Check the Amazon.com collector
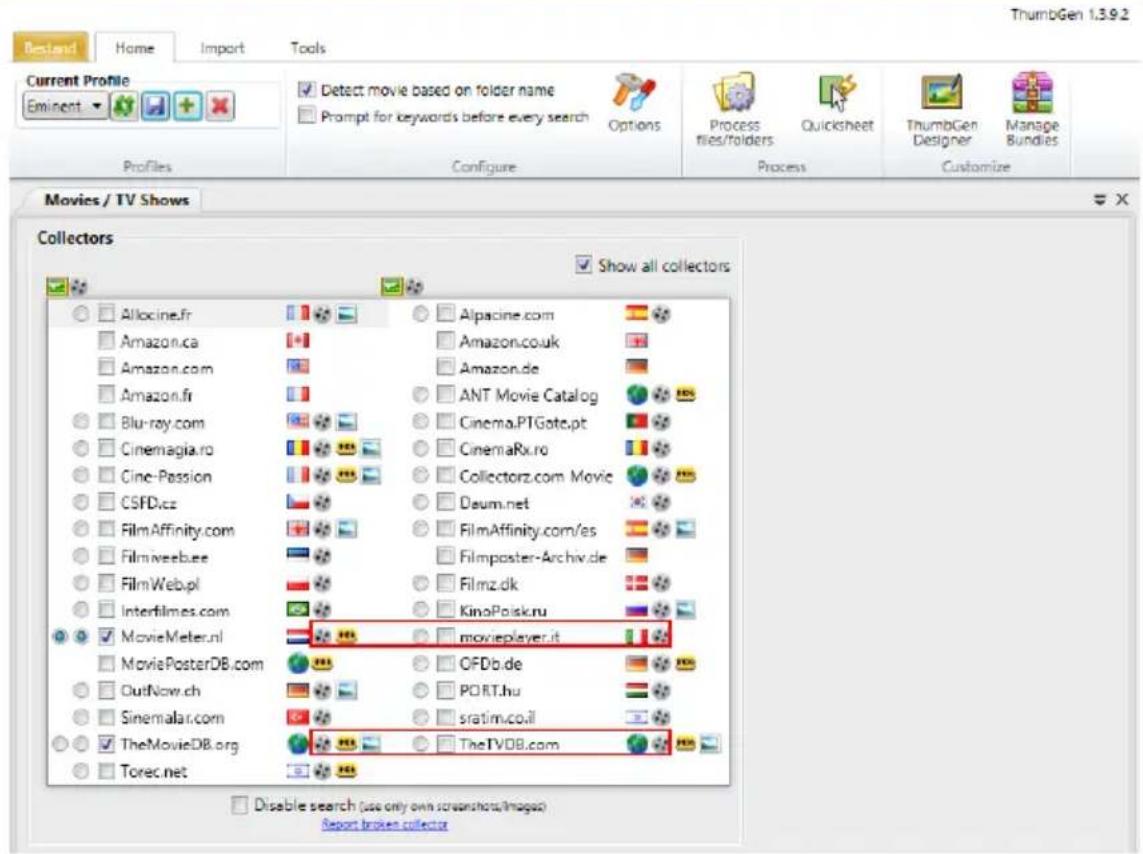 click(x=106, y=368)
